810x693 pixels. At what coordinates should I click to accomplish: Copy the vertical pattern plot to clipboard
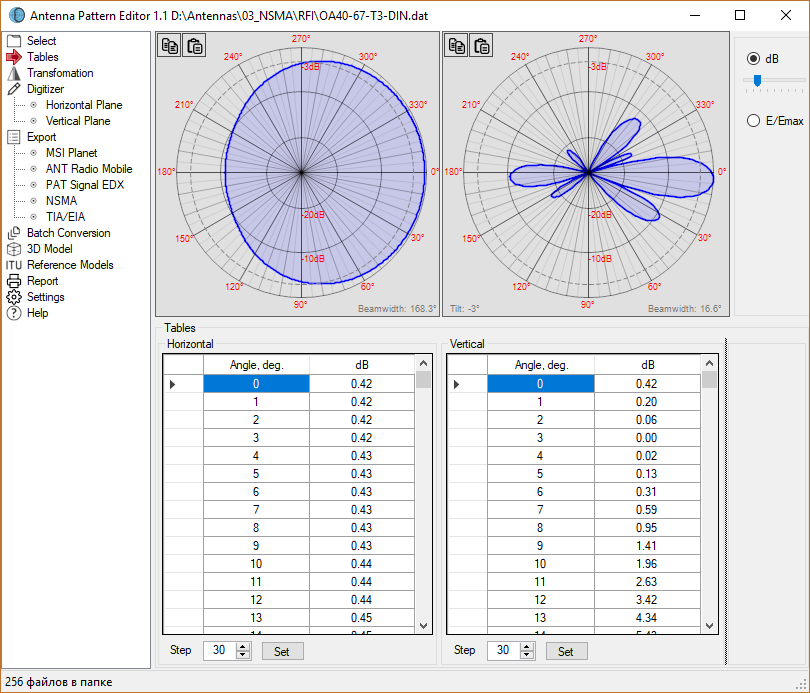click(x=456, y=45)
